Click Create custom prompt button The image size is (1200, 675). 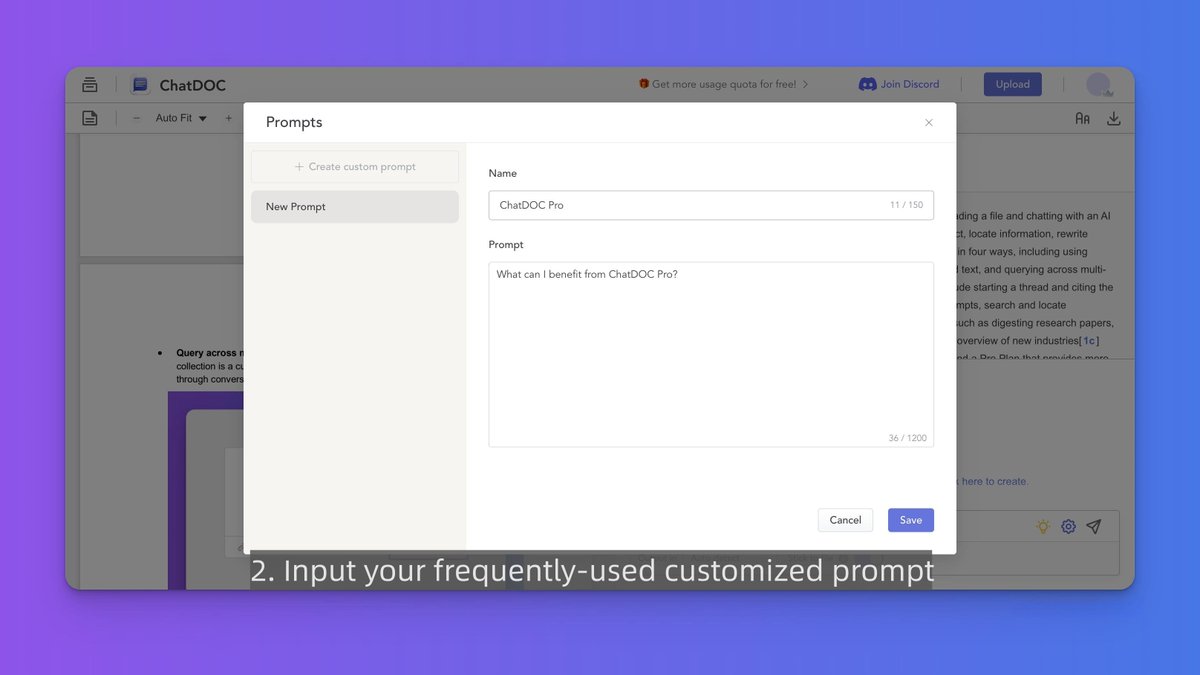[355, 167]
